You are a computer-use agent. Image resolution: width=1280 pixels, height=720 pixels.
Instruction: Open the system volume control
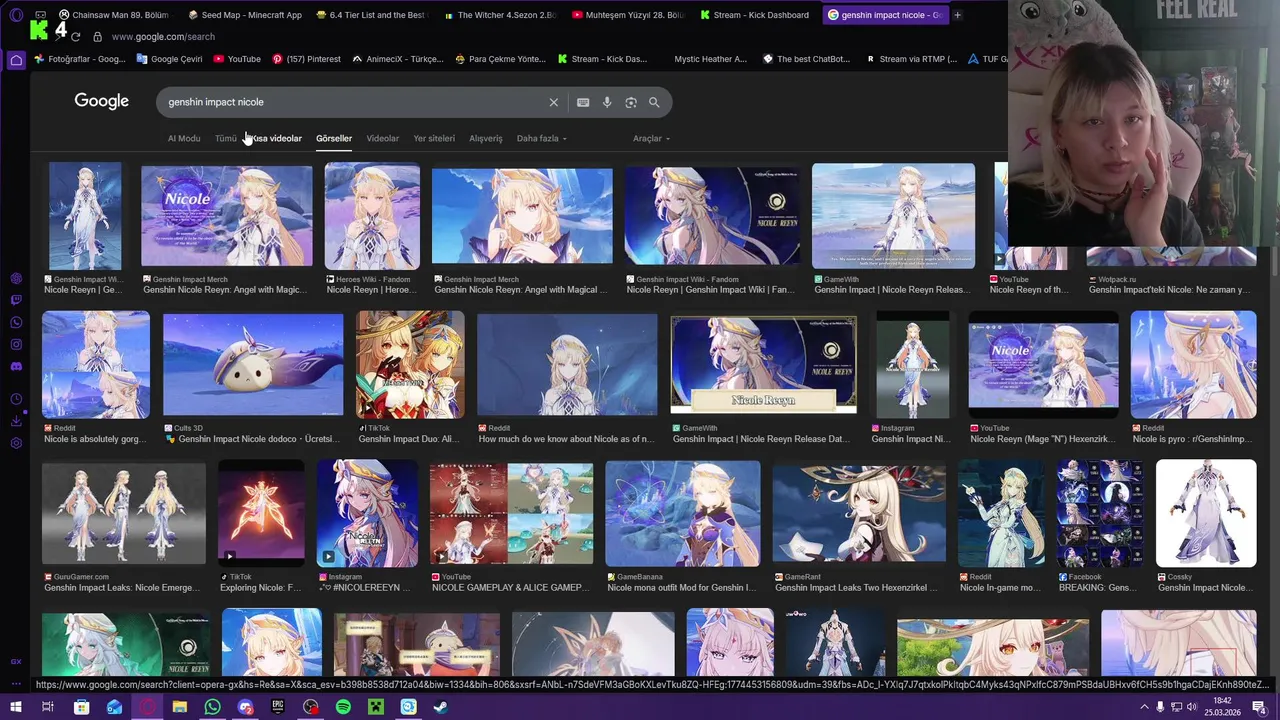(x=1192, y=707)
